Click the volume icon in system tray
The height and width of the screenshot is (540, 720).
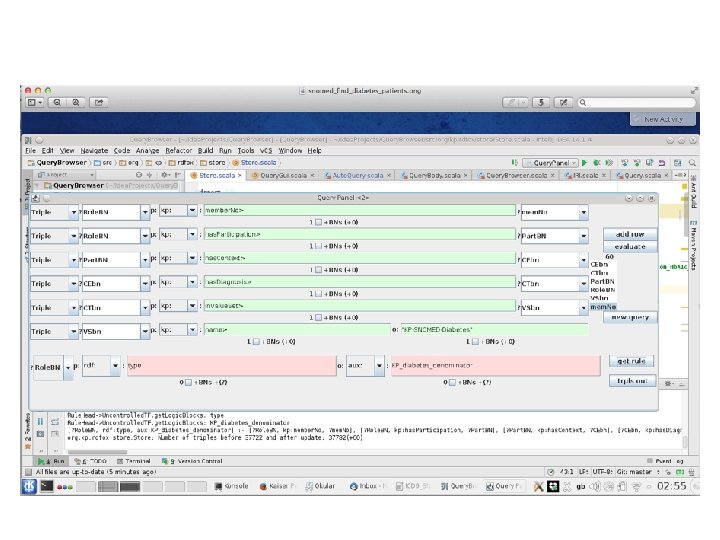[595, 486]
